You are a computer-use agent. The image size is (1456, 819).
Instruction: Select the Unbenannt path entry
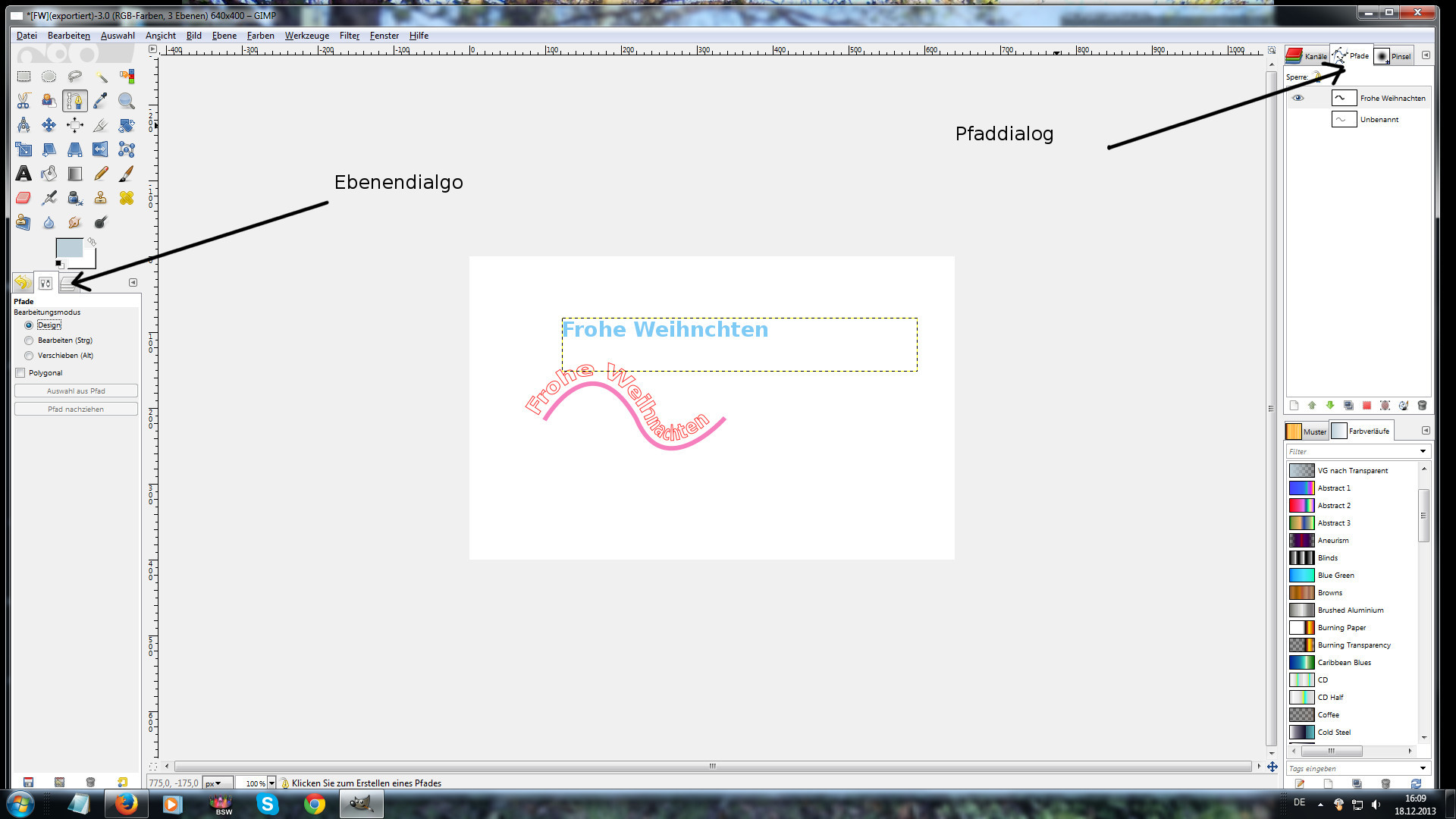pyautogui.click(x=1379, y=120)
